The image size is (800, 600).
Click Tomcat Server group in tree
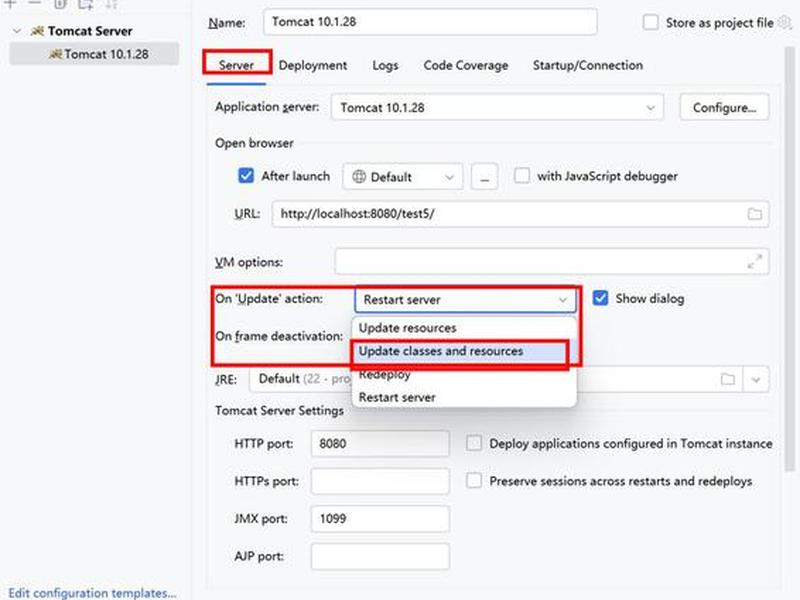90,31
